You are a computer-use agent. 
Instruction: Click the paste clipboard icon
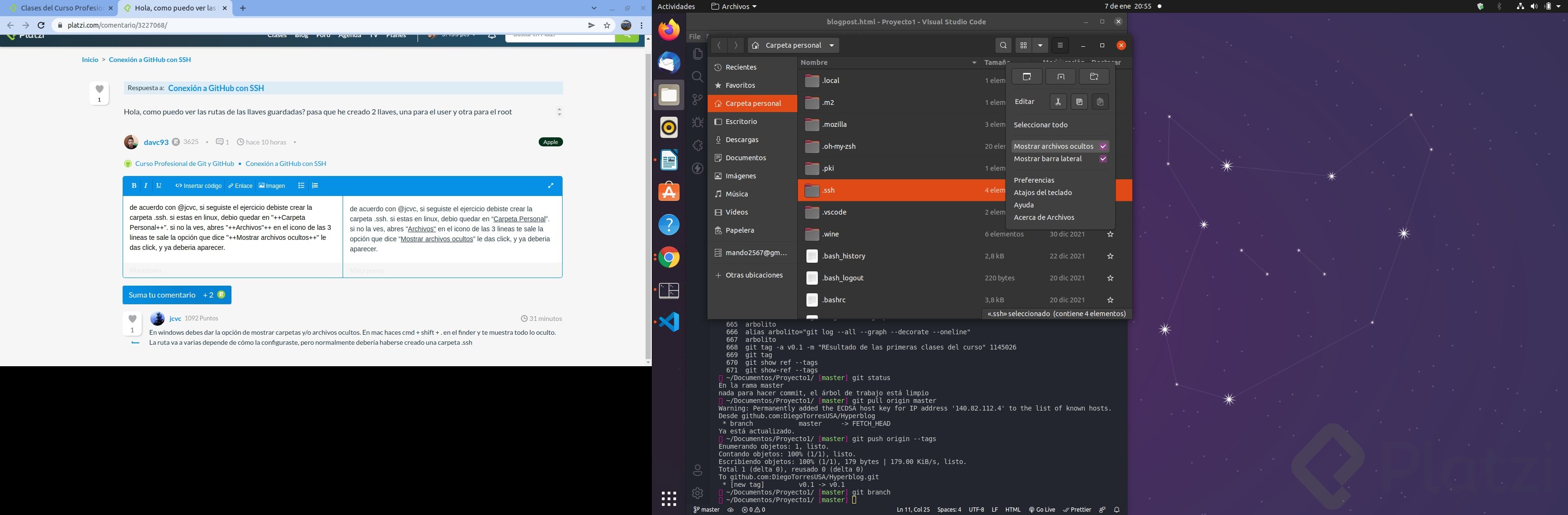coord(1100,102)
